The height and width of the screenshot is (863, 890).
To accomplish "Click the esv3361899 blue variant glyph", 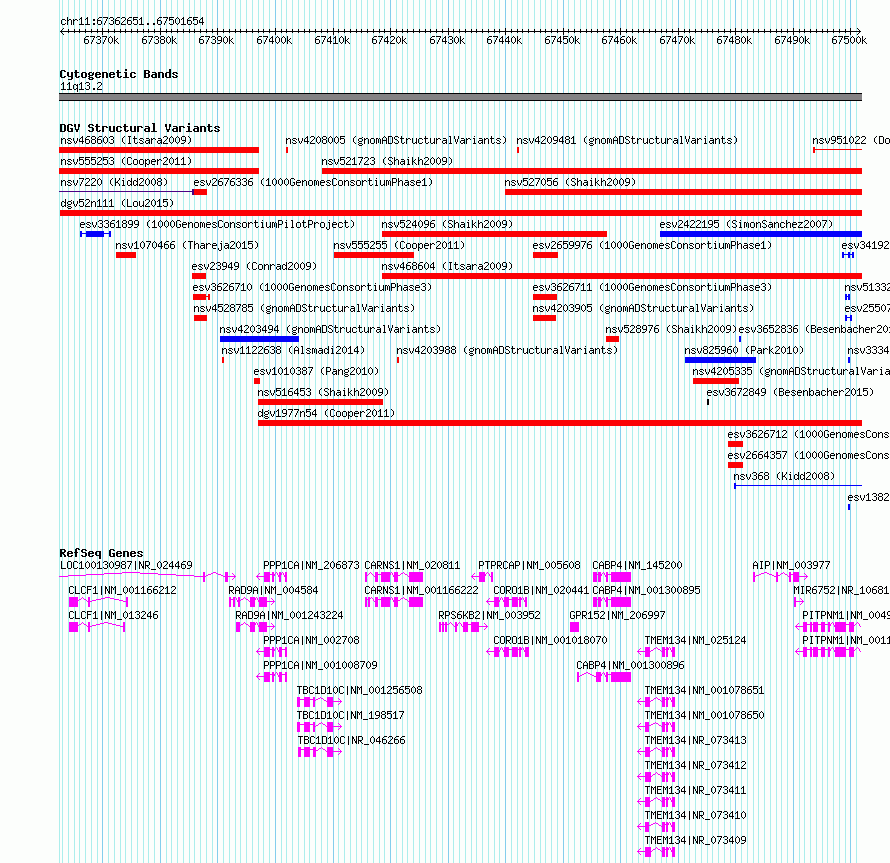I will coord(95,234).
